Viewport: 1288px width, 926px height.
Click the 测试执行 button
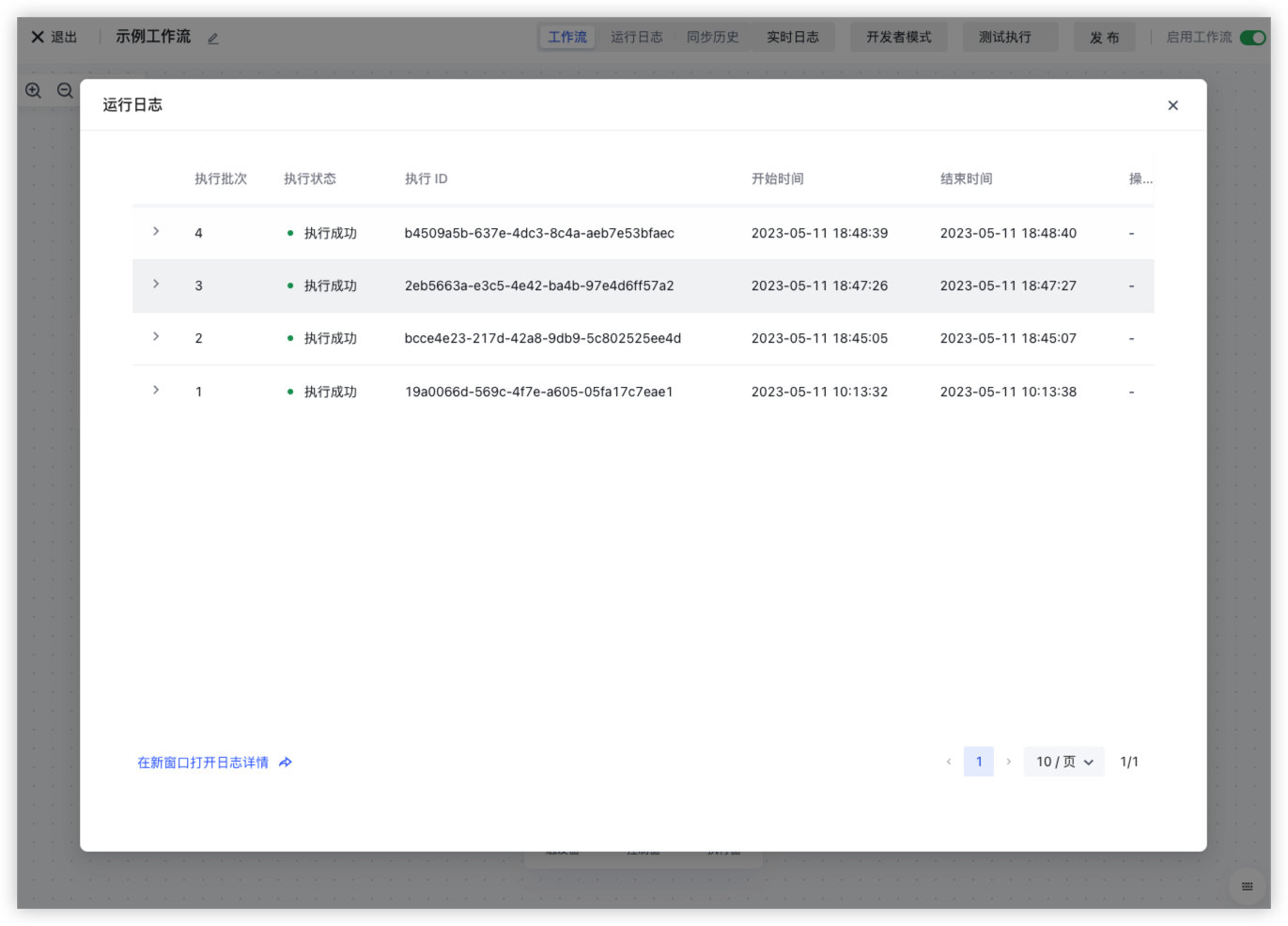pos(1004,37)
